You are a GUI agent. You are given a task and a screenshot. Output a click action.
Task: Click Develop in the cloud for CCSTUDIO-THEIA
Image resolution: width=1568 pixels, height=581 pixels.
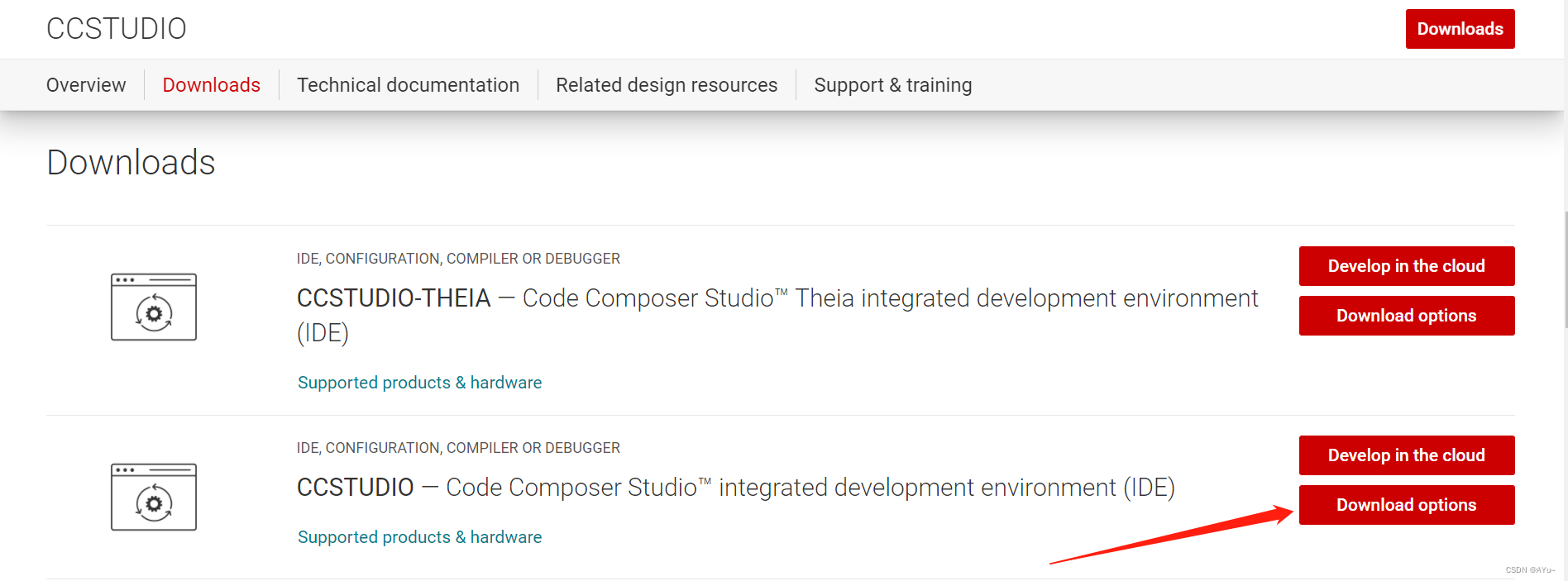point(1407,266)
